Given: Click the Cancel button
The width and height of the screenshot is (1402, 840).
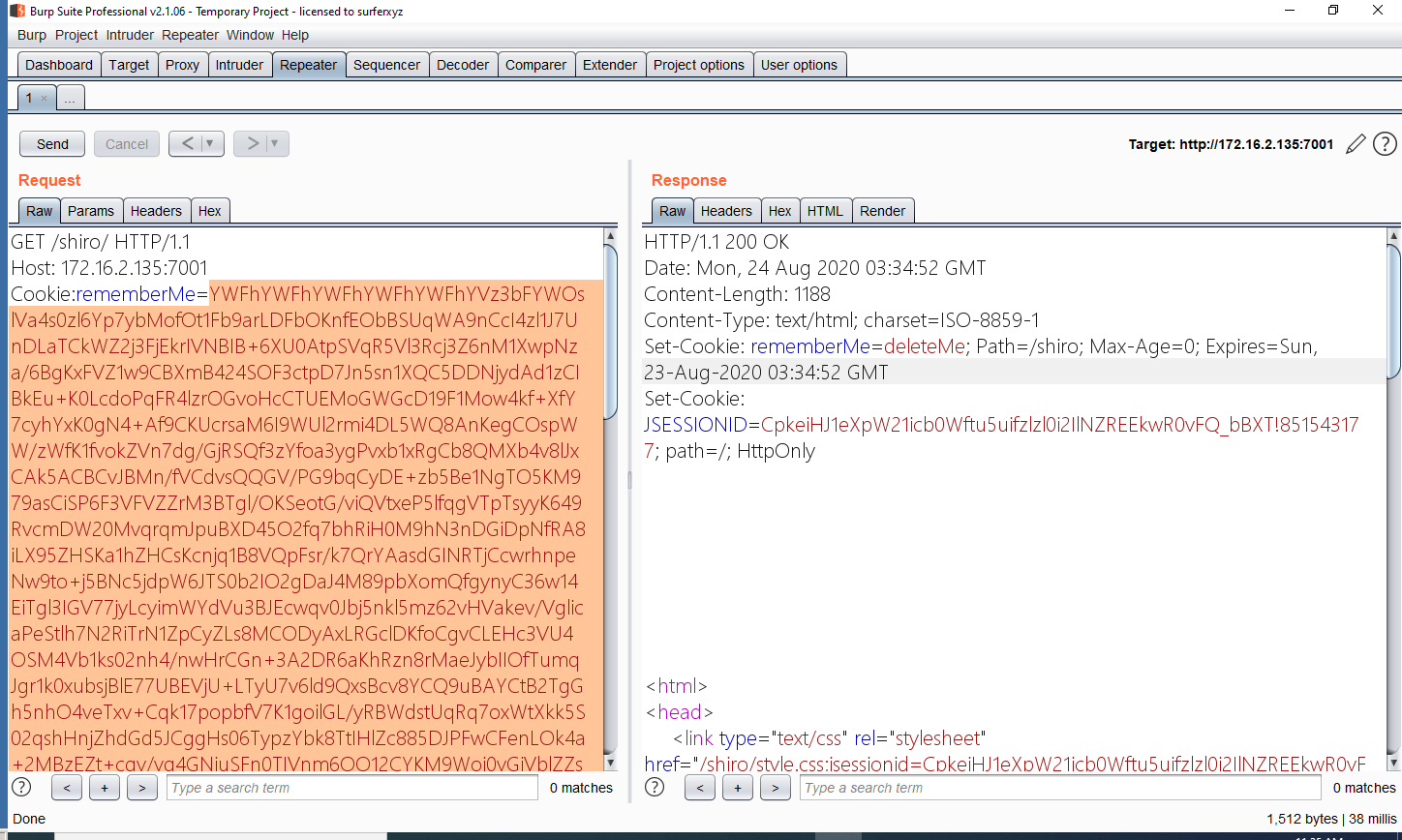Looking at the screenshot, I should 127,144.
